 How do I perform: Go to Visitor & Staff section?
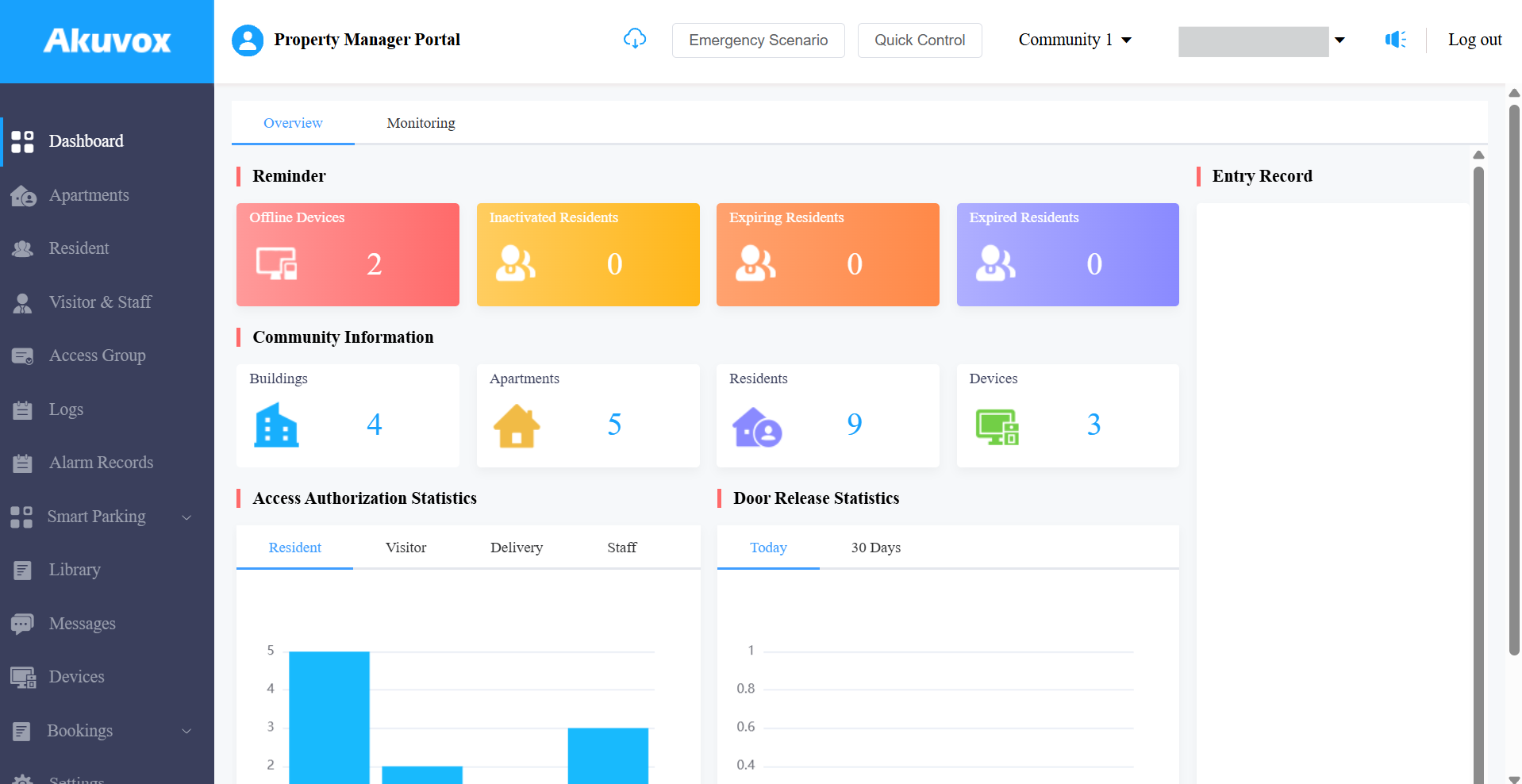point(100,302)
